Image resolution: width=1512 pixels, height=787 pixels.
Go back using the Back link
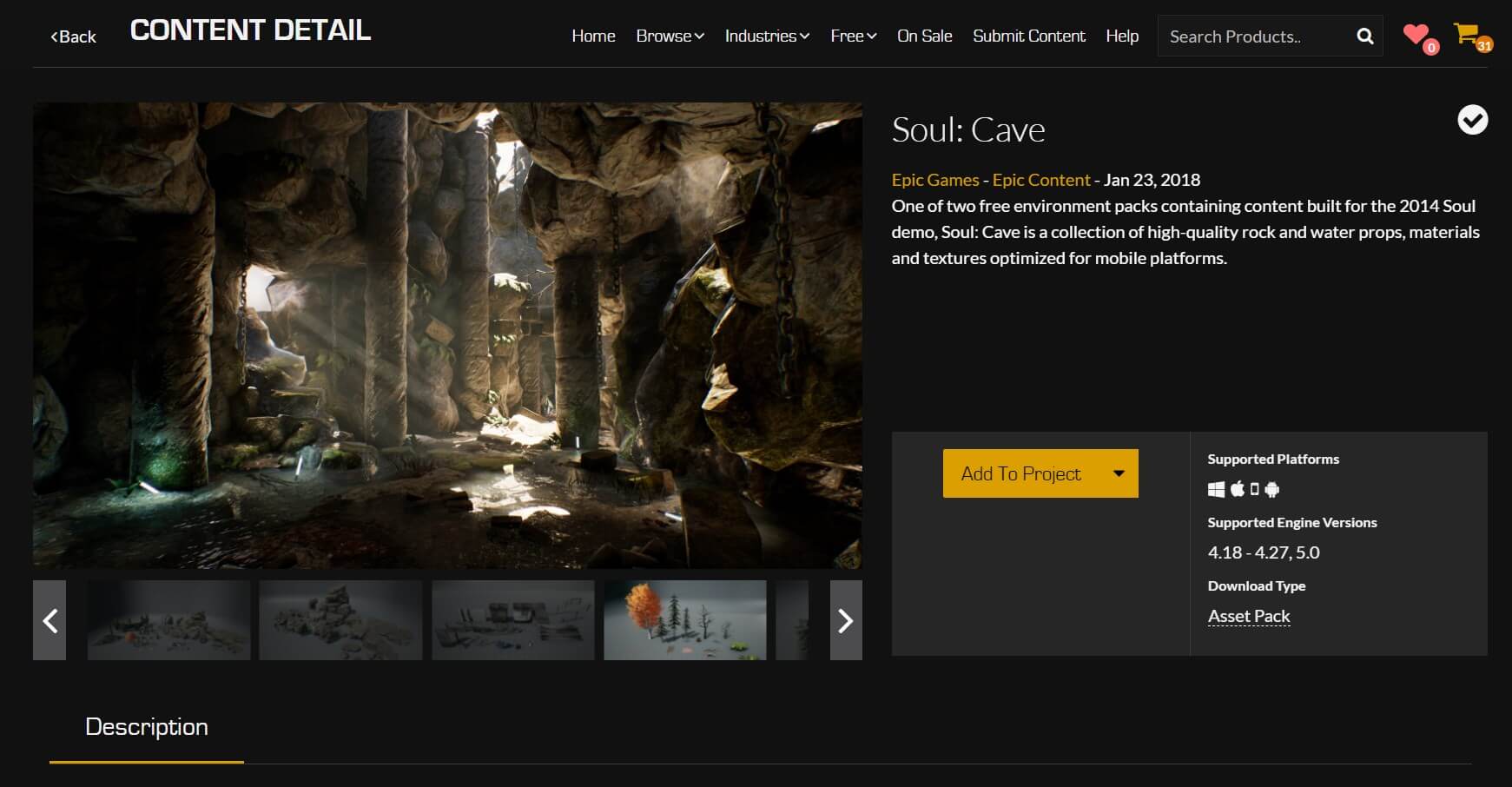pyautogui.click(x=73, y=36)
